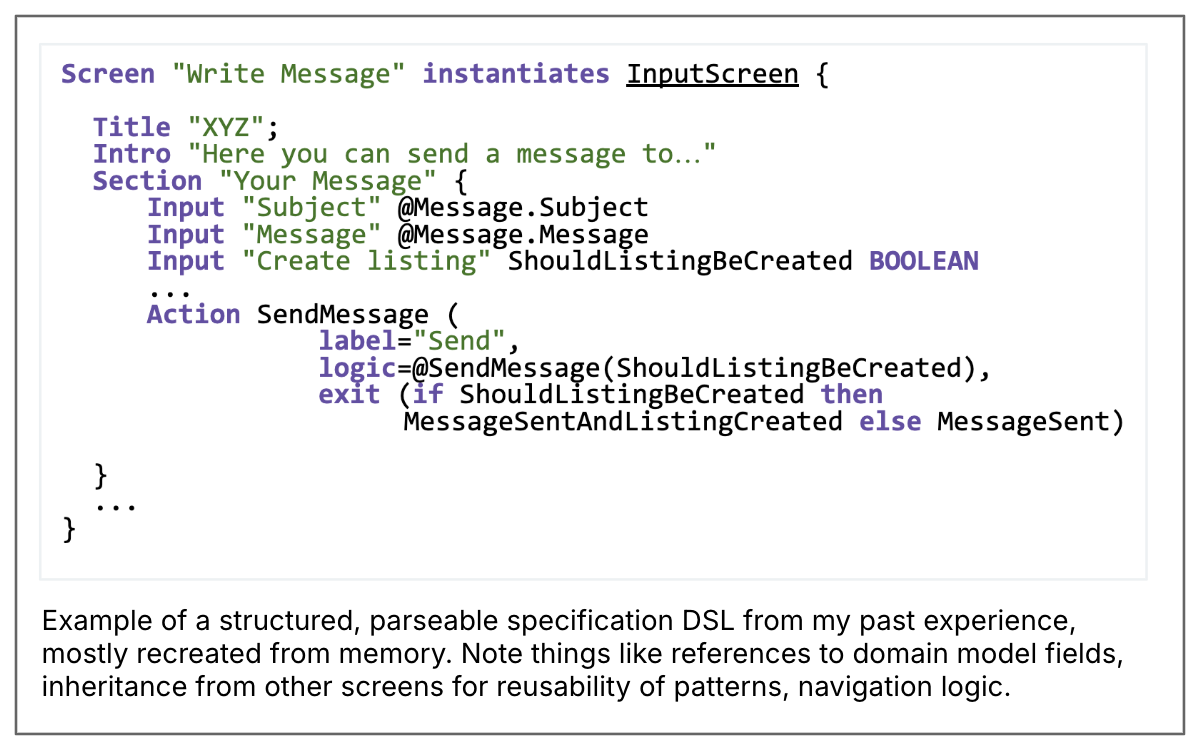Click the Screen keyword declaration
Image resolution: width=1198 pixels, height=748 pixels.
(107, 73)
